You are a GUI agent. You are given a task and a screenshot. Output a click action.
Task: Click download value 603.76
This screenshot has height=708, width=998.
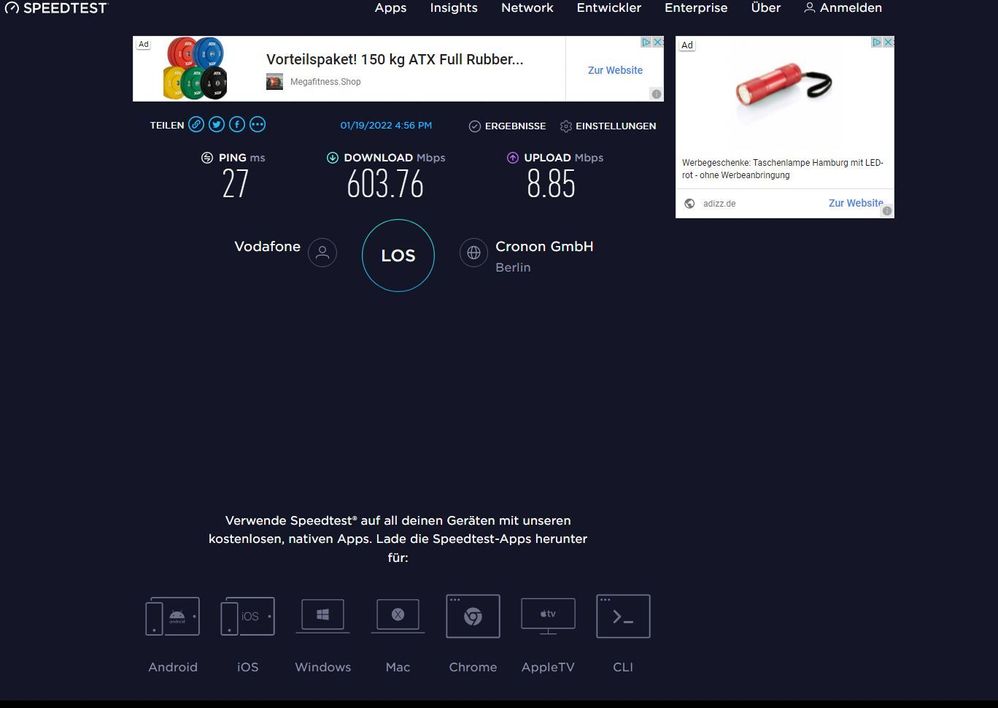click(385, 185)
